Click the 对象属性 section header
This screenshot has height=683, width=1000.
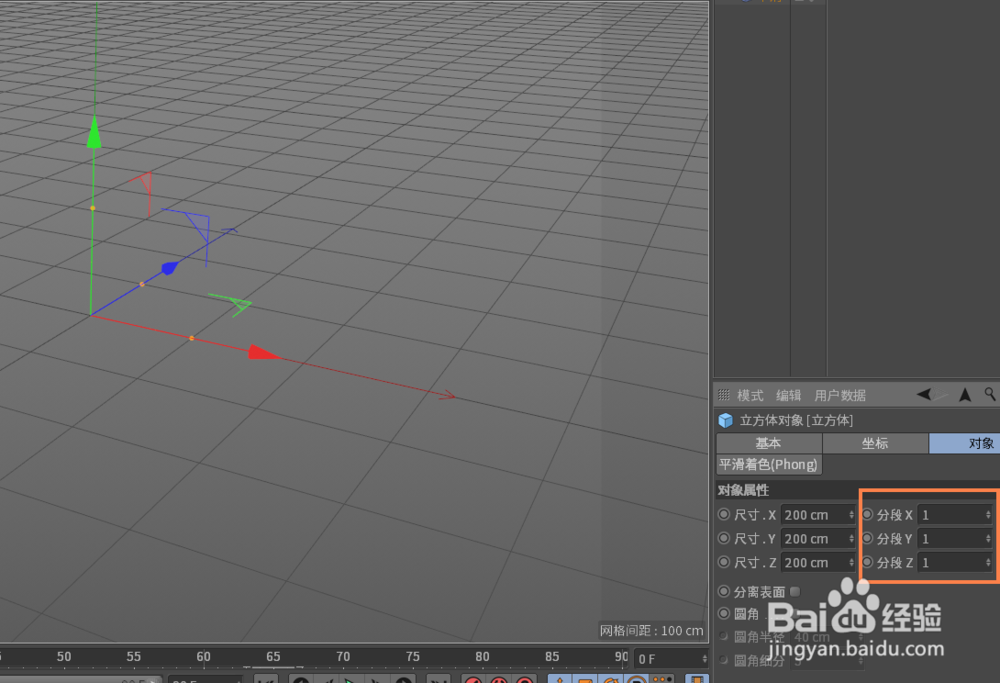tap(743, 490)
